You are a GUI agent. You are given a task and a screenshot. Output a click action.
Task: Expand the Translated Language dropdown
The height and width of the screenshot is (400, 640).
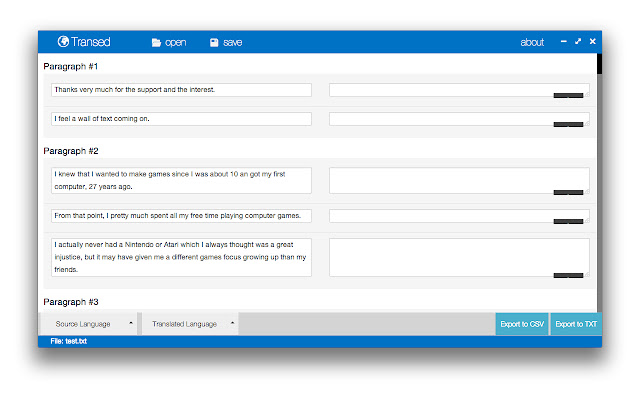[x=190, y=324]
